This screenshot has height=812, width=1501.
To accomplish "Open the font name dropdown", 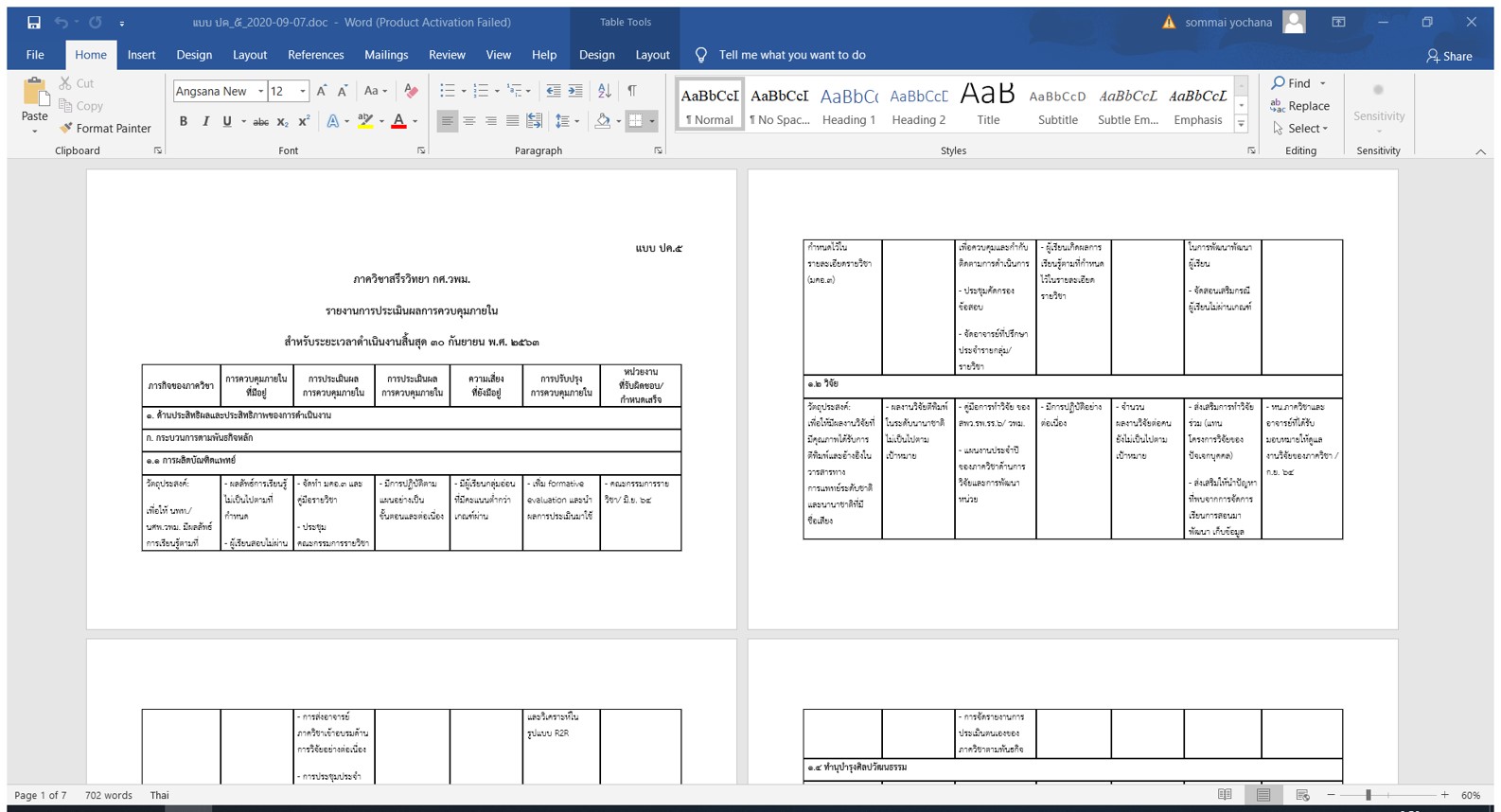I will [260, 92].
